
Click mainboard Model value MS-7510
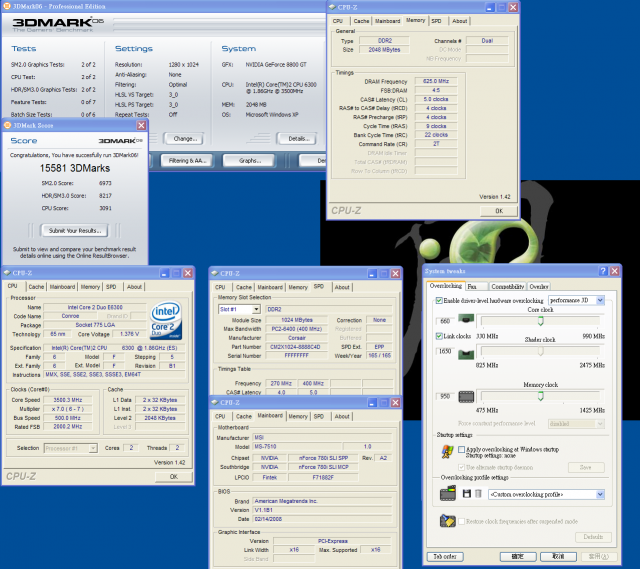tap(297, 447)
